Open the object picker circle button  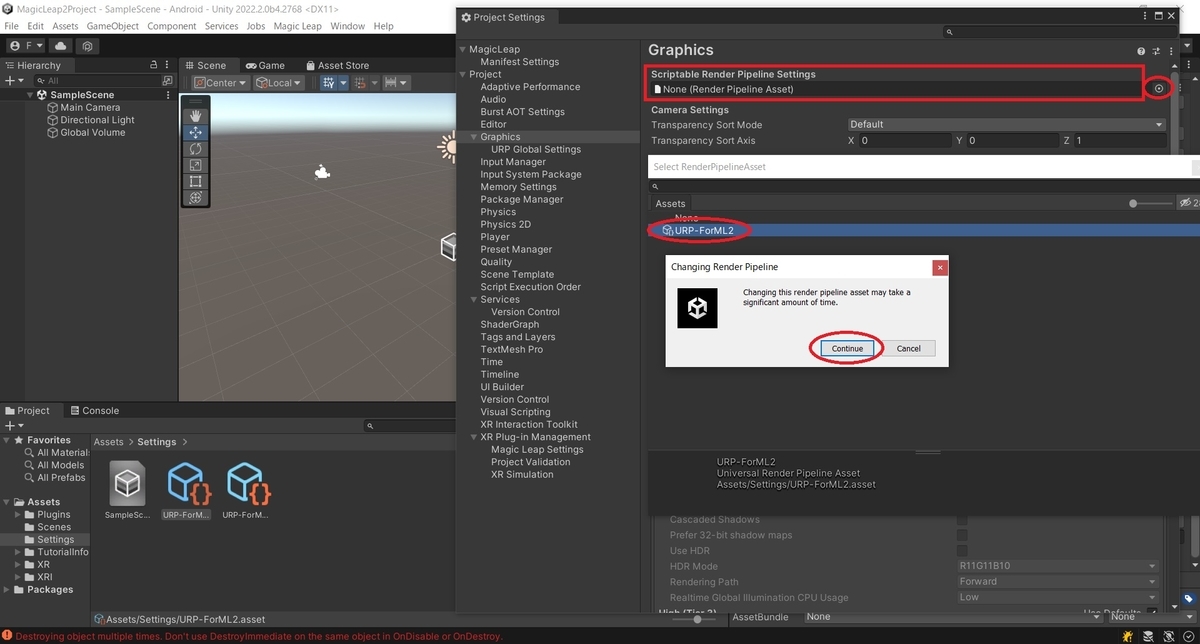[x=1159, y=89]
